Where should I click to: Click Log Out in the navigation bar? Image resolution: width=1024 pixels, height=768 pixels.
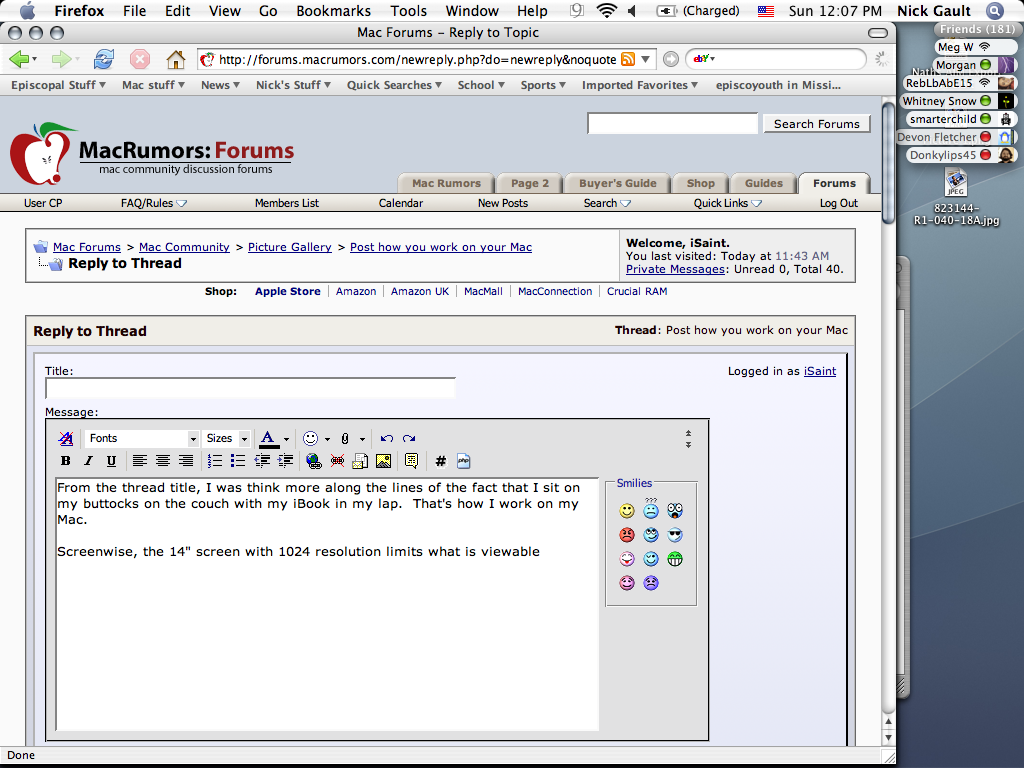[839, 203]
